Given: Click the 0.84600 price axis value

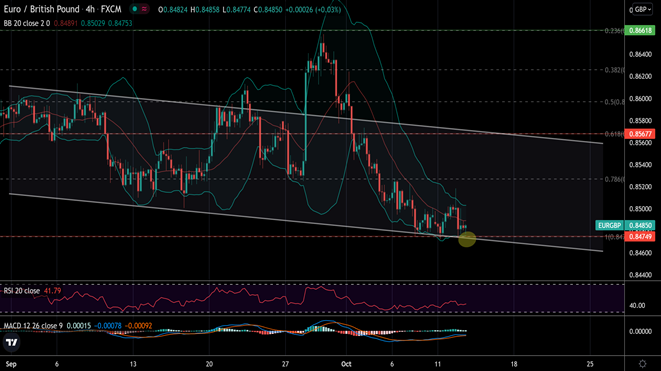Looking at the screenshot, I should click(640, 253).
